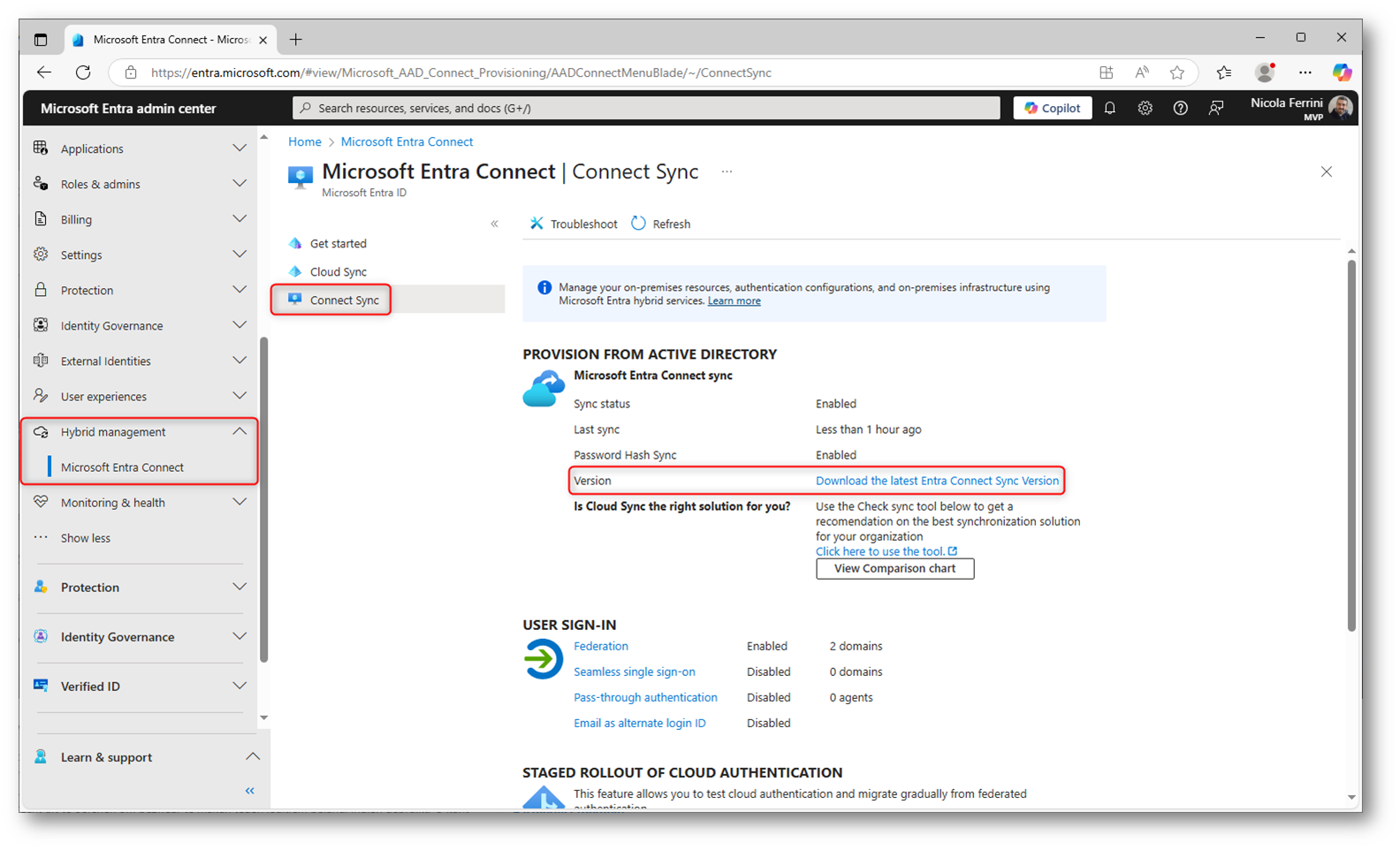Download the latest Entra Connect Sync Version

pyautogui.click(x=937, y=481)
